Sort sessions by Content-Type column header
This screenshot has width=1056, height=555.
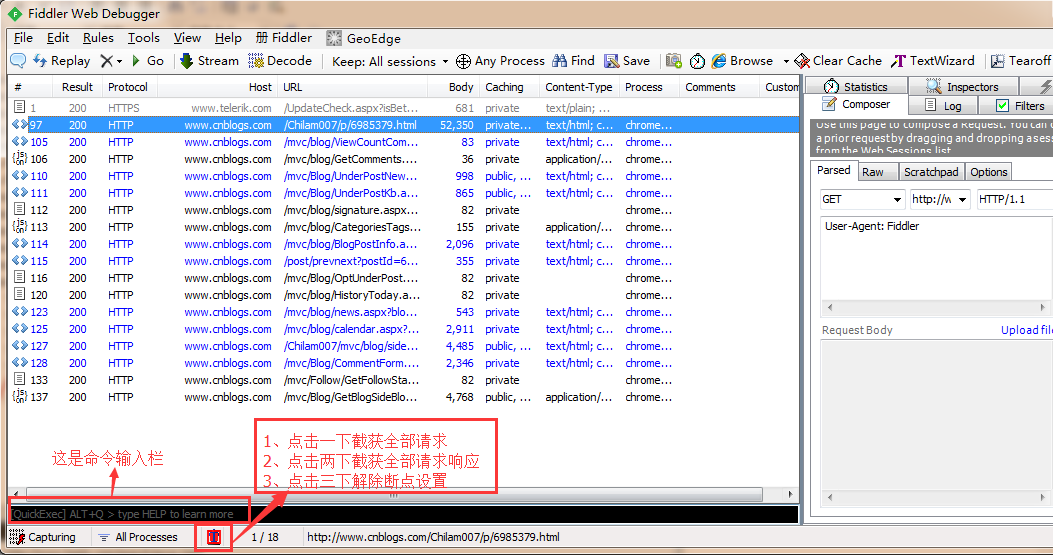point(579,87)
